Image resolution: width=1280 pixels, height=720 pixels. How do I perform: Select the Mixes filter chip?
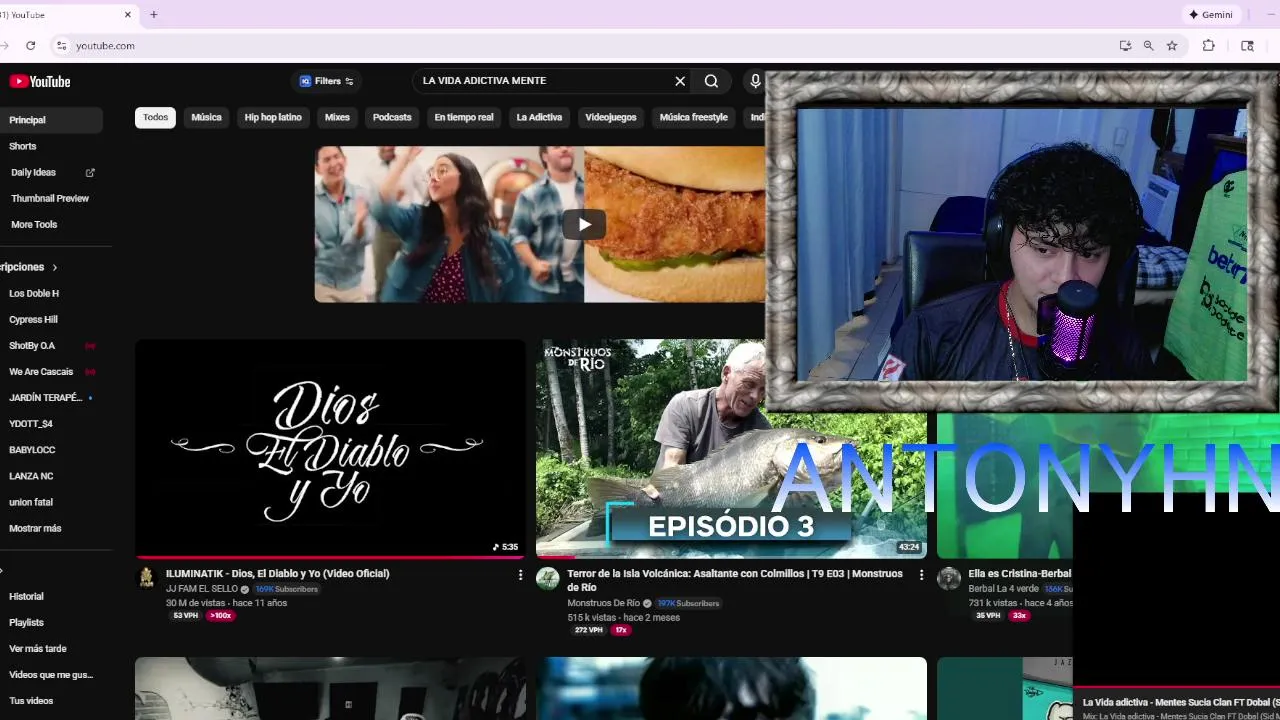337,117
